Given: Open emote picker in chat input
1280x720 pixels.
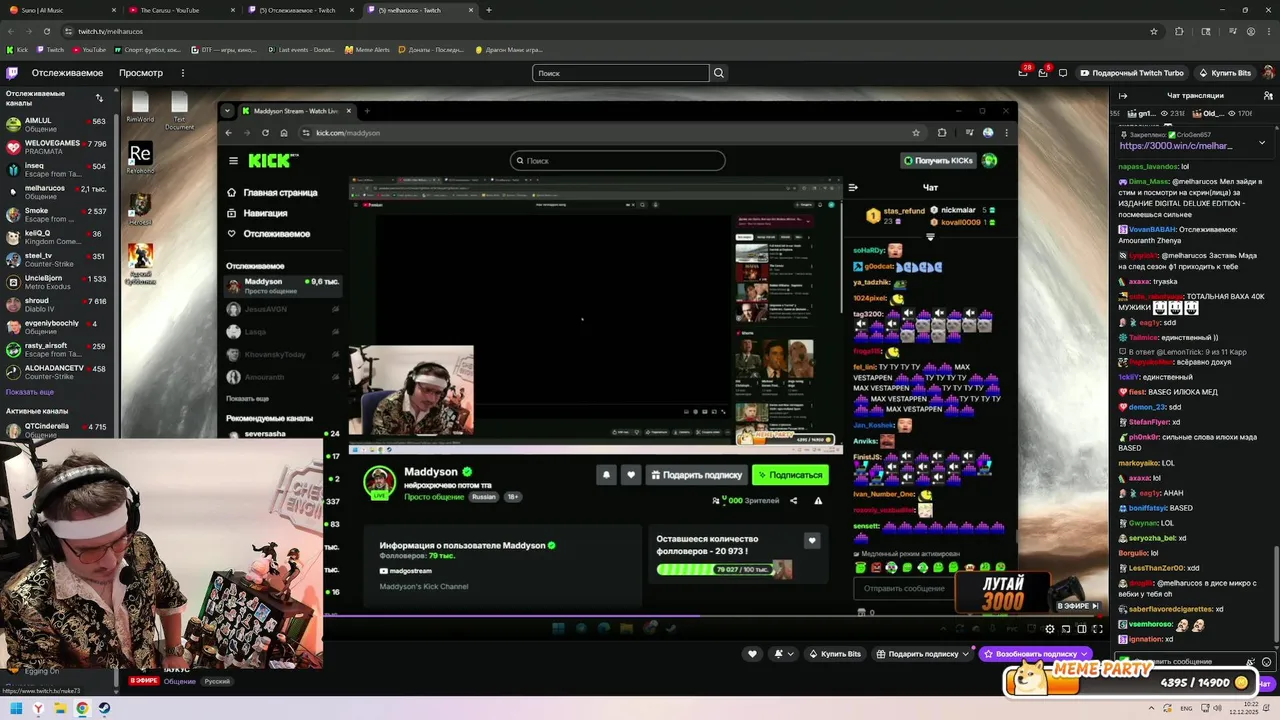Looking at the screenshot, I should 1266,662.
